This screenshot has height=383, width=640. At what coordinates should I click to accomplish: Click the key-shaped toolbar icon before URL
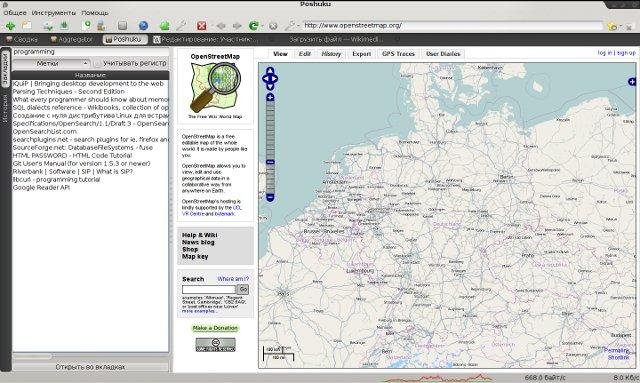290,26
